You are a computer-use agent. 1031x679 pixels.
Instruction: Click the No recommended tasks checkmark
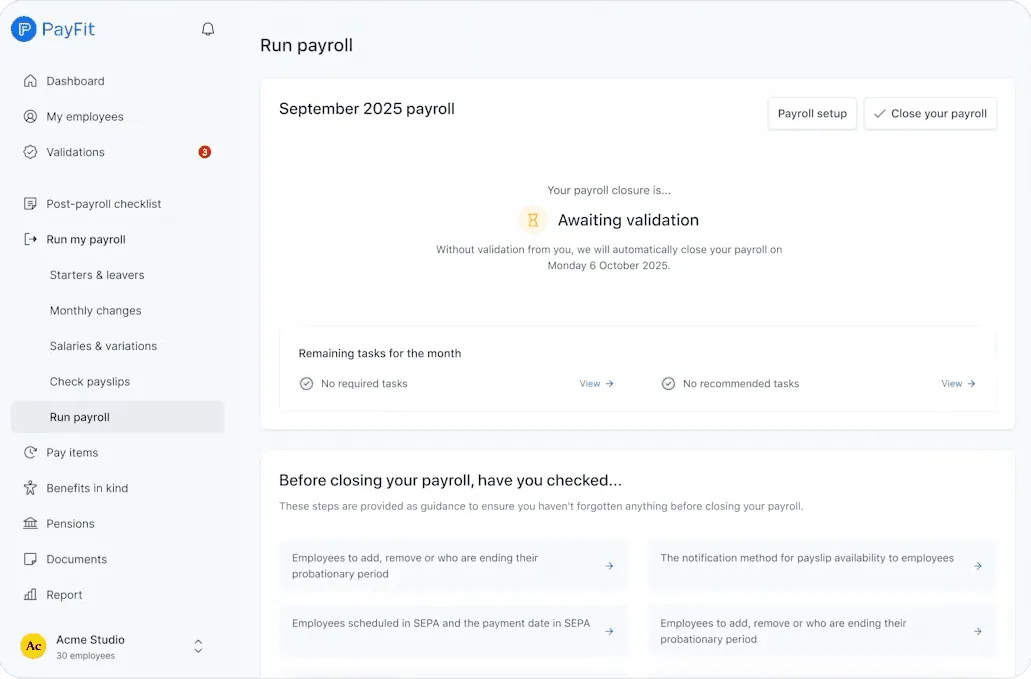point(667,383)
